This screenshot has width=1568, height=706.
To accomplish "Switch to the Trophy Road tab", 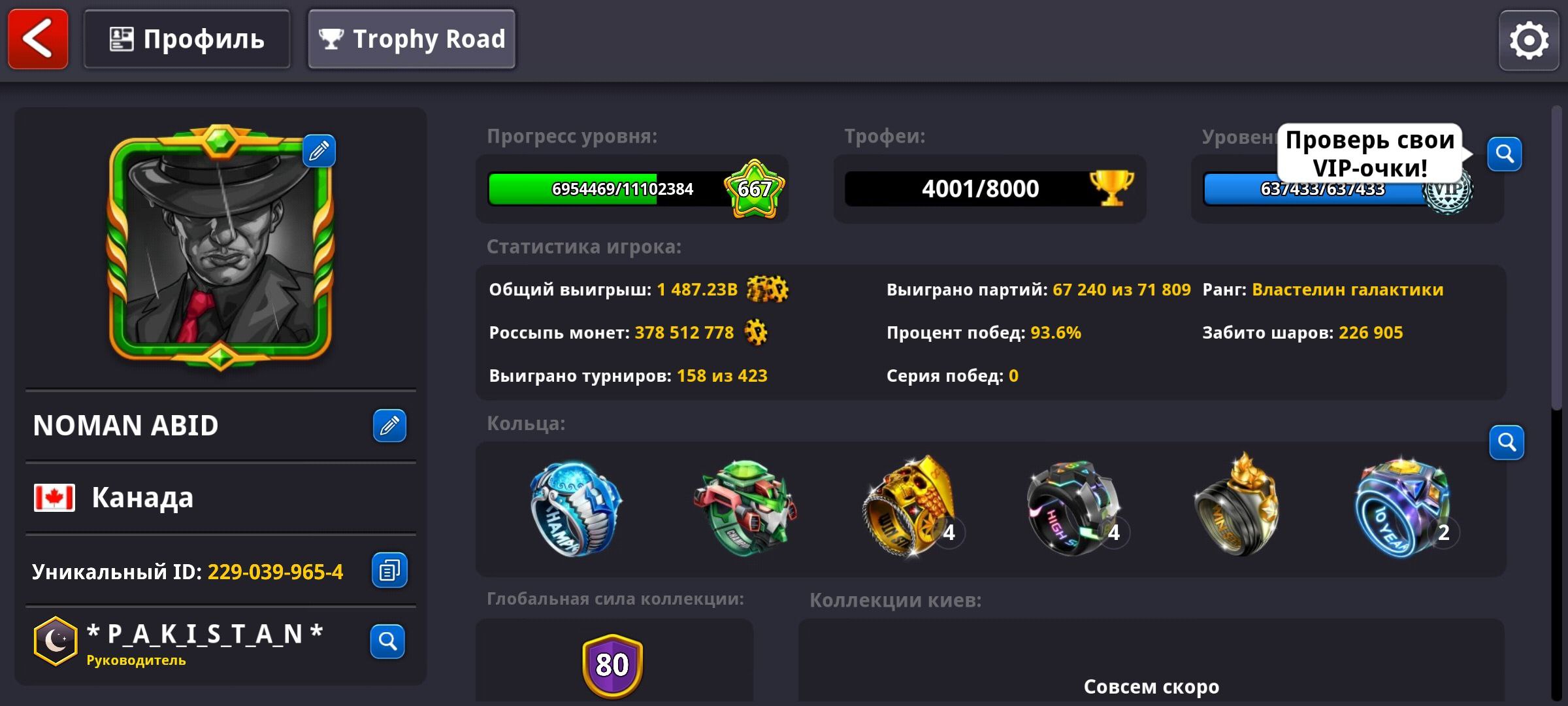I will pyautogui.click(x=412, y=39).
